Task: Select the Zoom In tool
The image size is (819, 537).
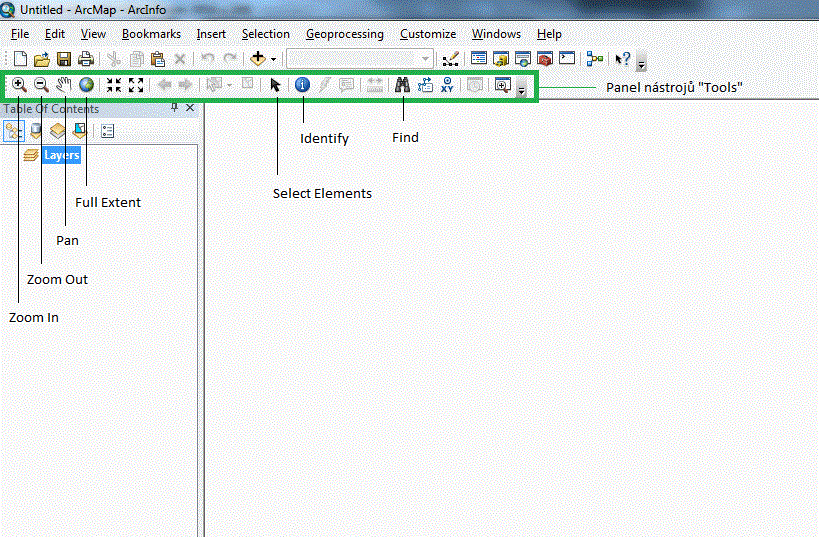Action: (x=19, y=85)
